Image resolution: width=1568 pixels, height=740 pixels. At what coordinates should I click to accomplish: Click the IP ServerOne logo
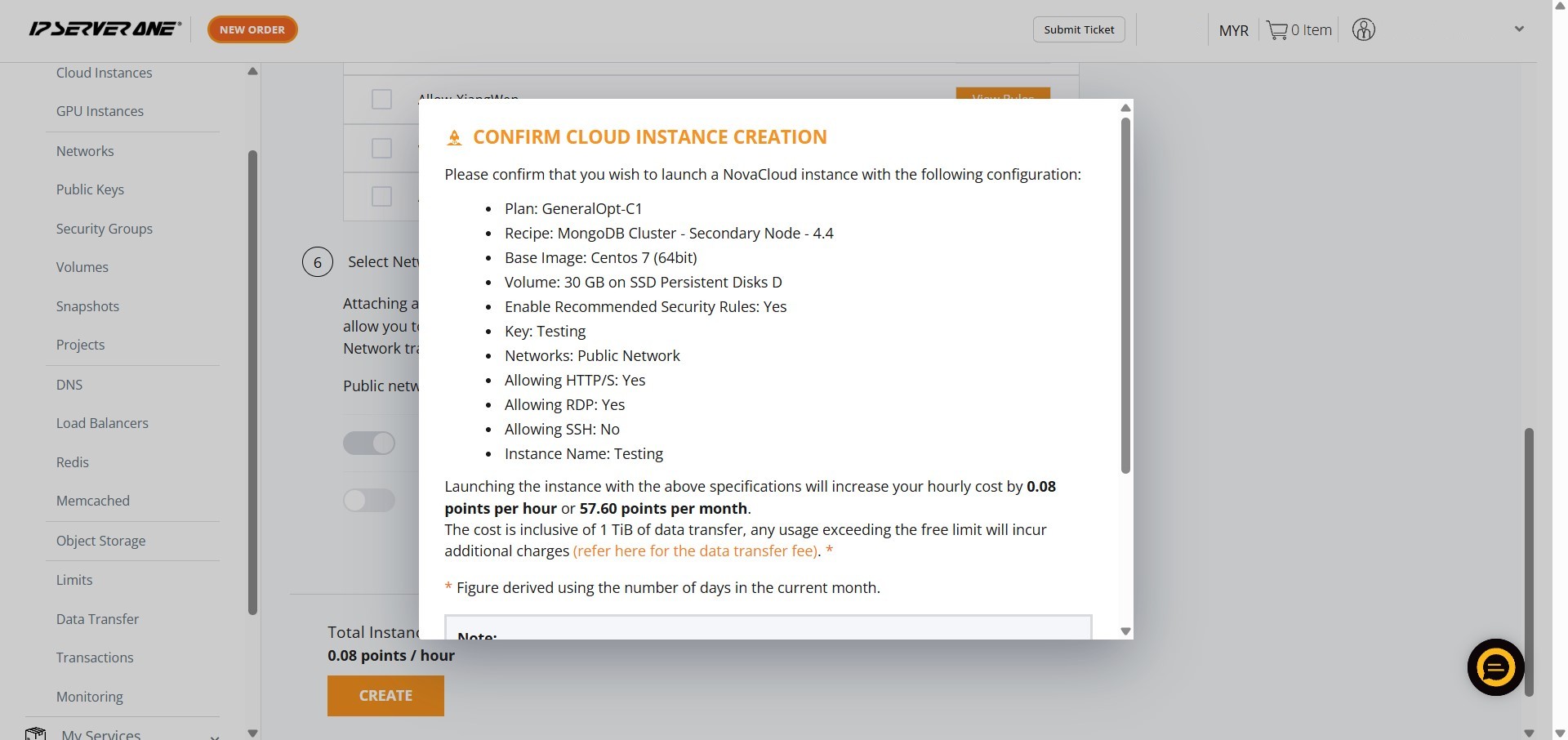pyautogui.click(x=105, y=29)
